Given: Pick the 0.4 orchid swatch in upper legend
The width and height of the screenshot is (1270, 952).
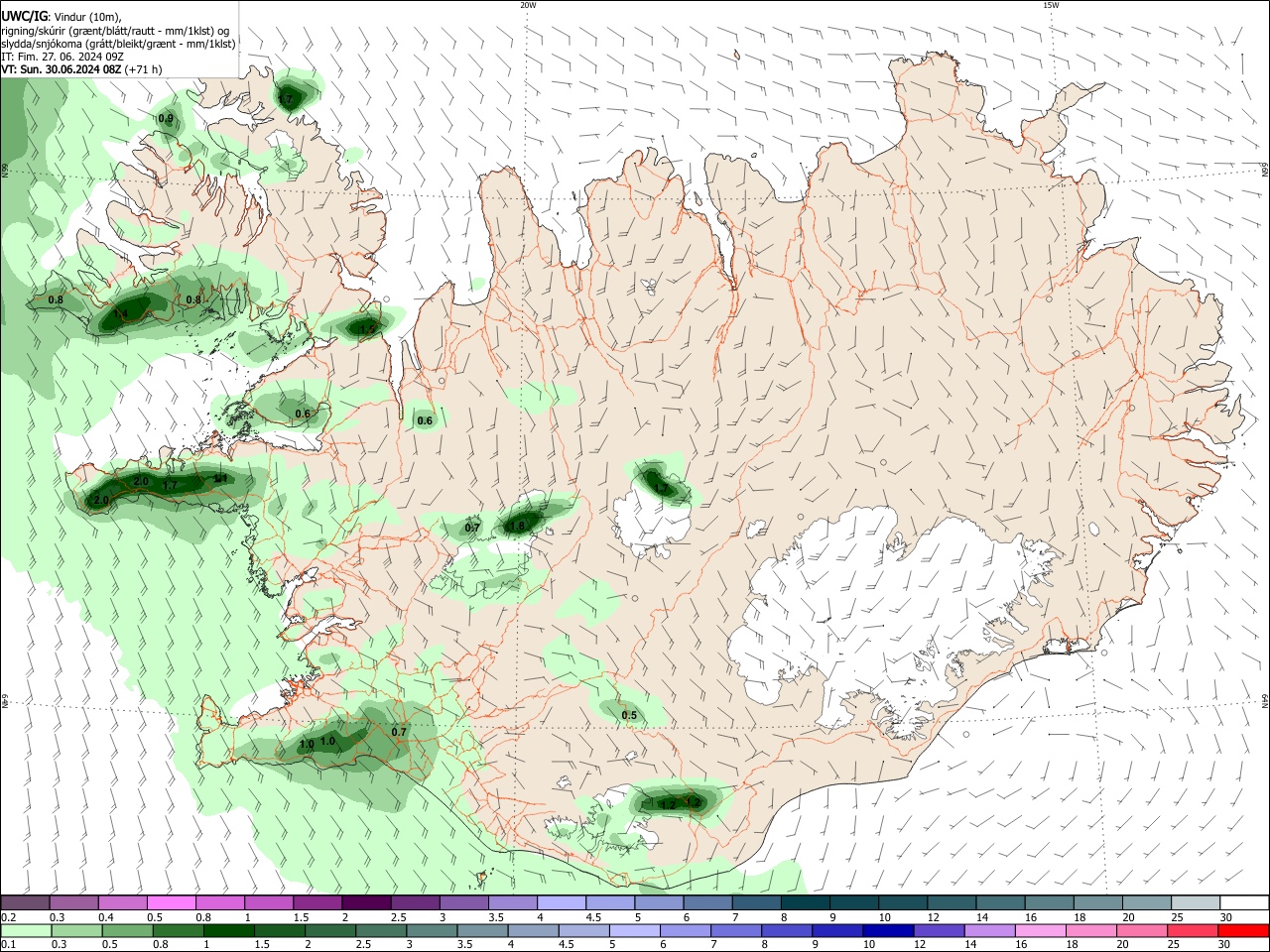Looking at the screenshot, I should click(x=122, y=903).
